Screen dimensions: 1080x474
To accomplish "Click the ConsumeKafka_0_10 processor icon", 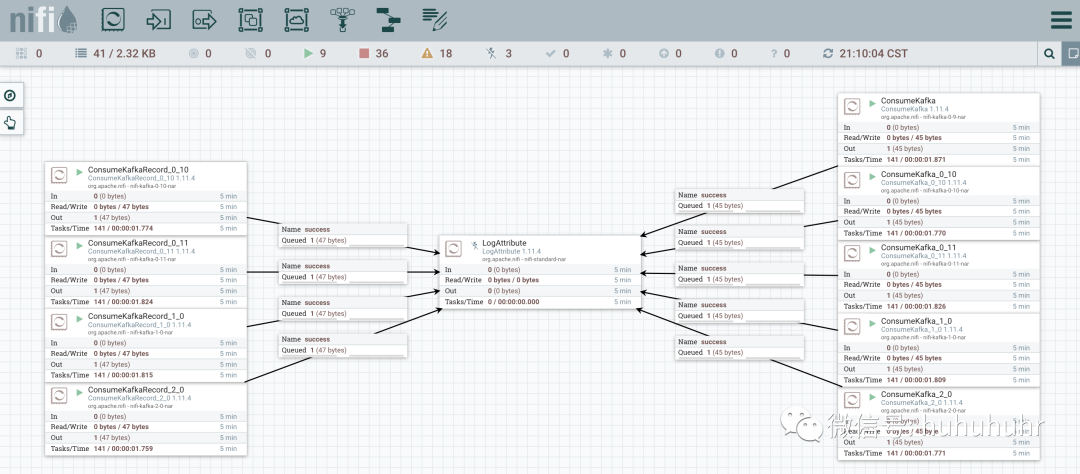I will click(x=852, y=180).
